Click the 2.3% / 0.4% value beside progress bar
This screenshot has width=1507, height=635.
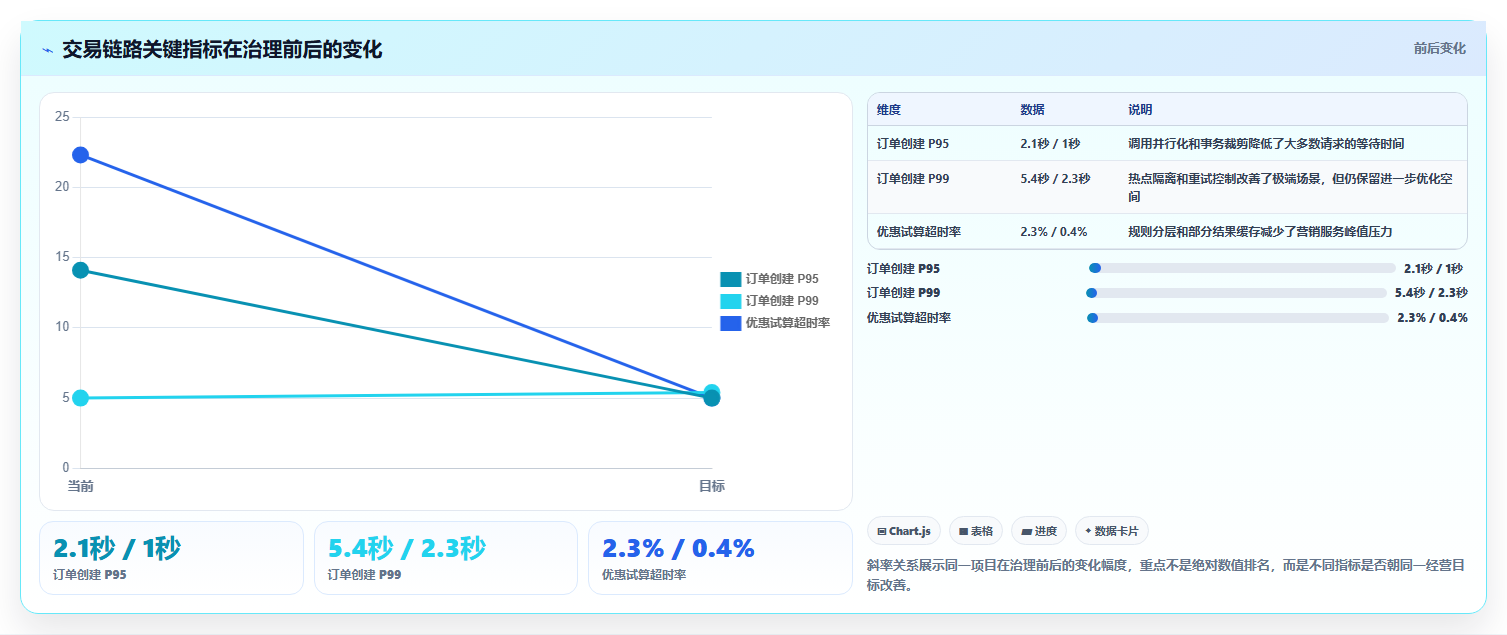pos(1432,318)
